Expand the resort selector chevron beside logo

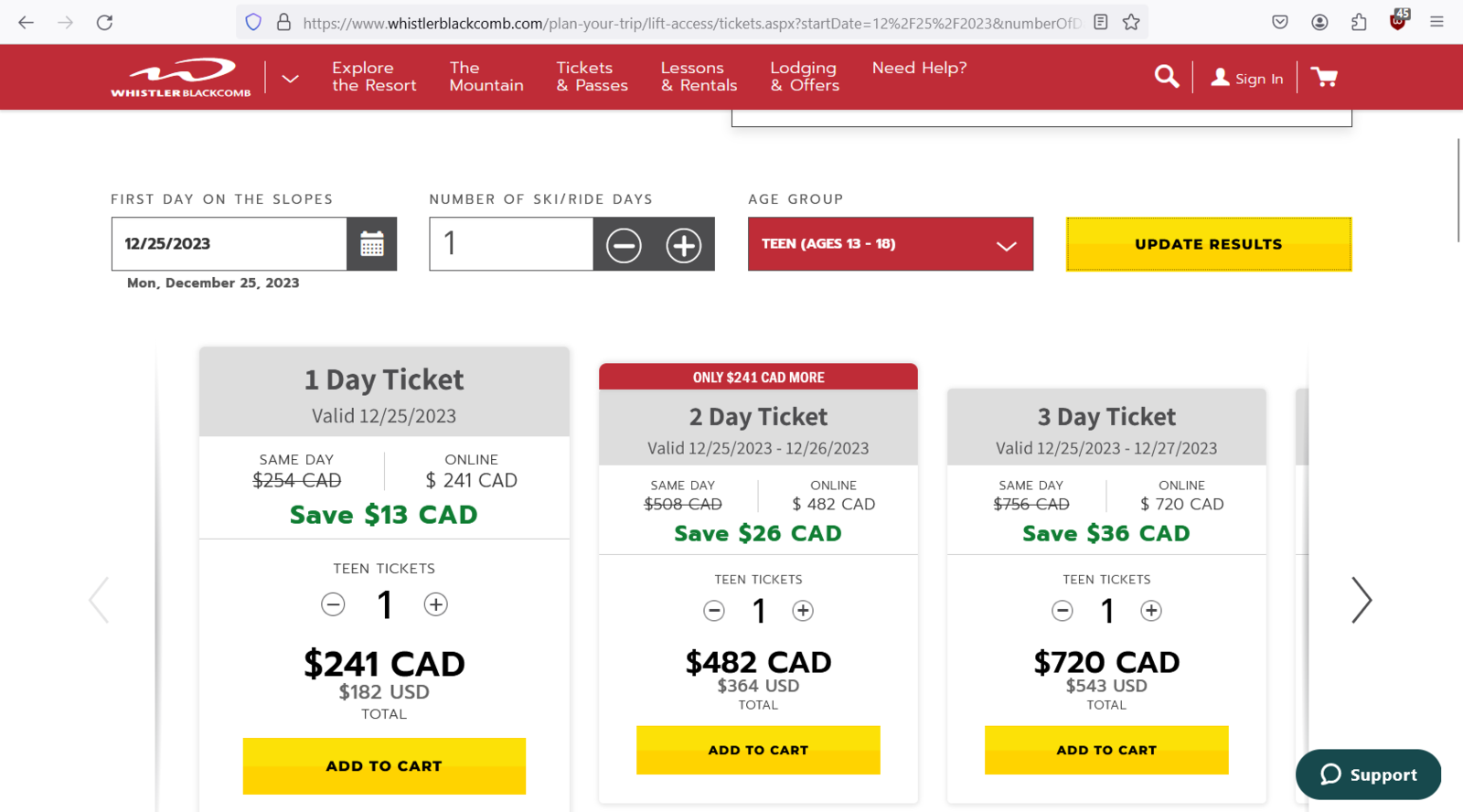(290, 79)
